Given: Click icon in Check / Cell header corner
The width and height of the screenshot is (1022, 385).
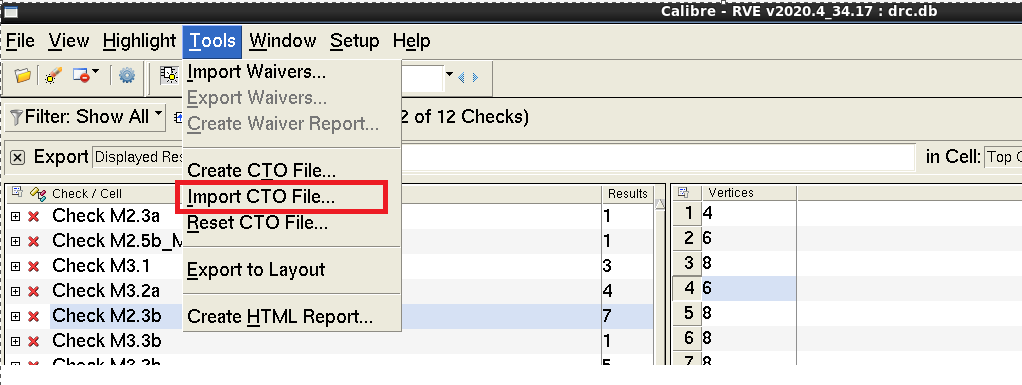Looking at the screenshot, I should [17, 192].
